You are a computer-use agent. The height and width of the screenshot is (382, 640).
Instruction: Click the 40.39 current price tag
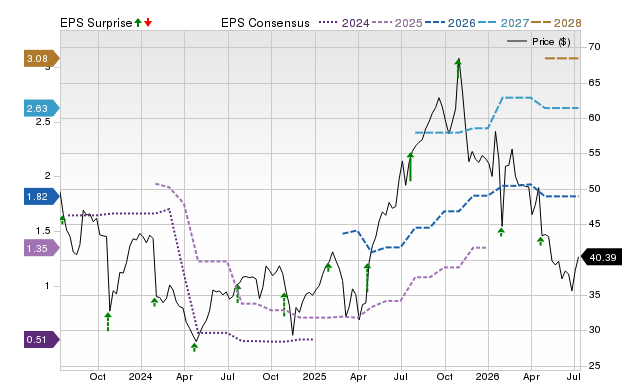(x=601, y=258)
